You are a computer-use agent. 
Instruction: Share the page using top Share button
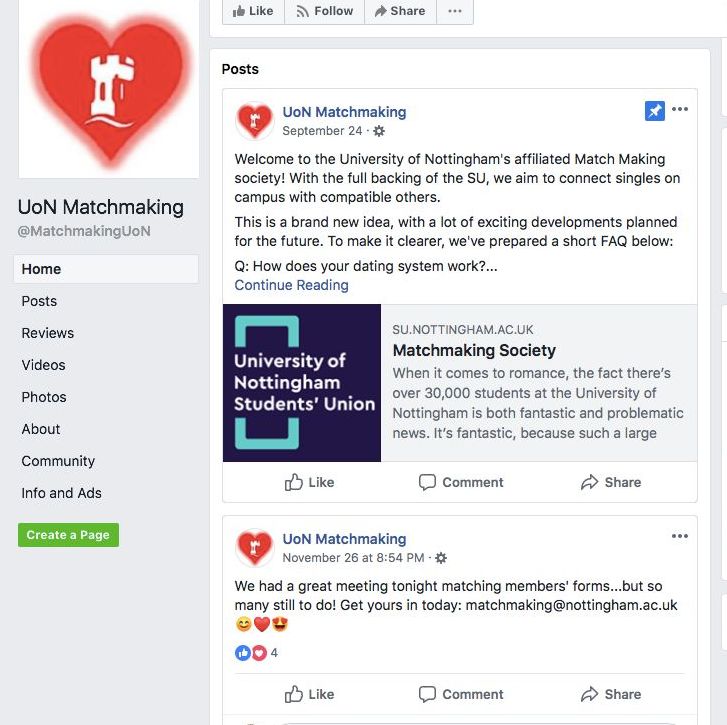click(400, 11)
